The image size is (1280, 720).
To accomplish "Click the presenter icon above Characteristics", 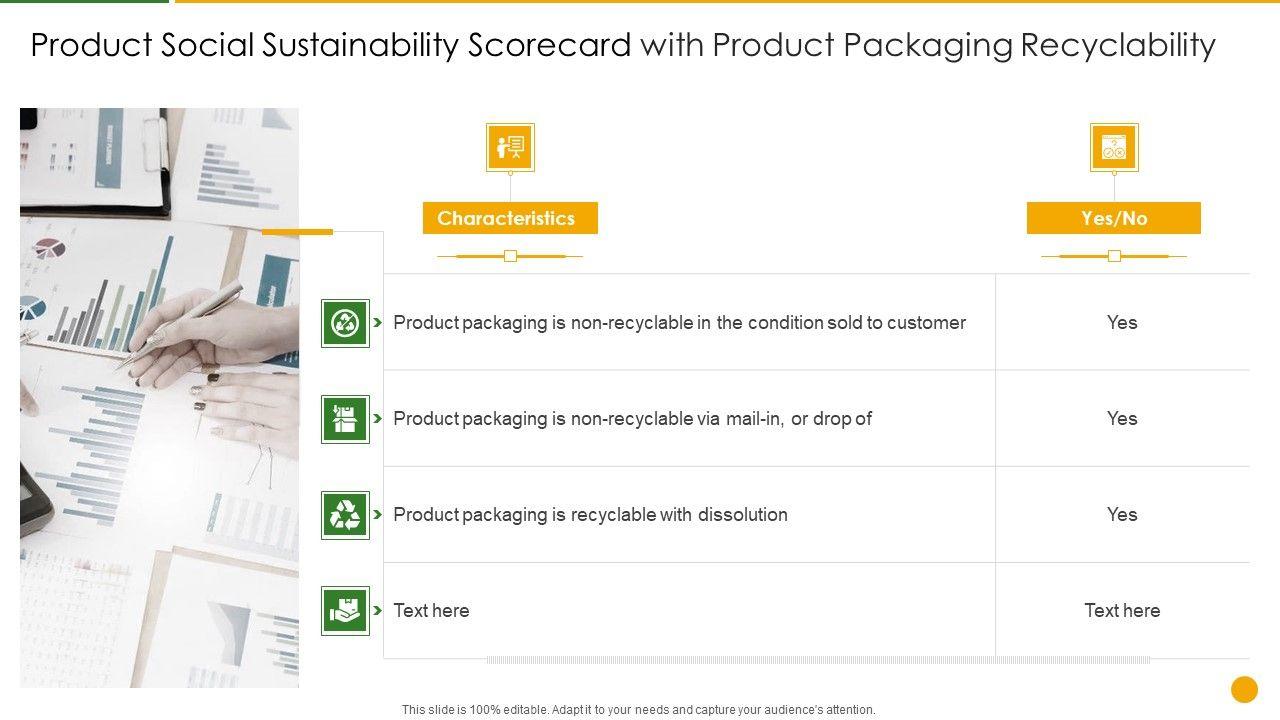I will pos(510,148).
